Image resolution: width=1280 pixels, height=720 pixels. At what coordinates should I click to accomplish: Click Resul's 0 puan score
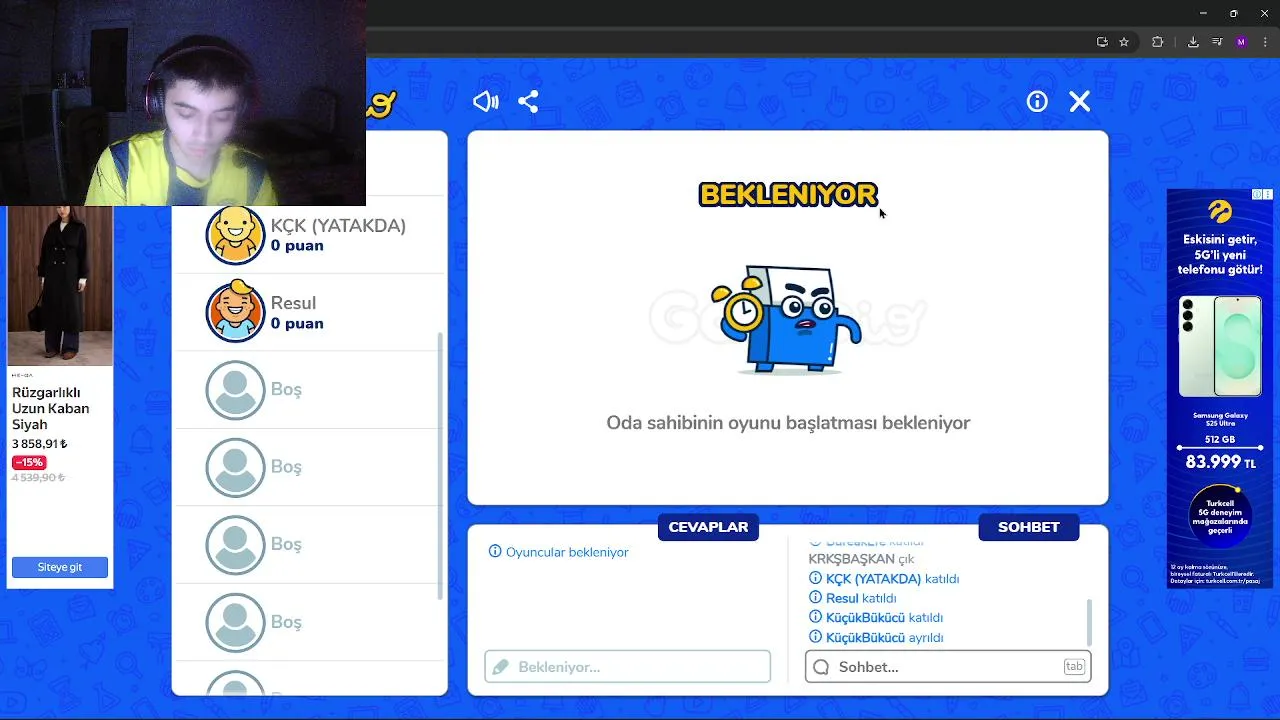click(x=297, y=324)
